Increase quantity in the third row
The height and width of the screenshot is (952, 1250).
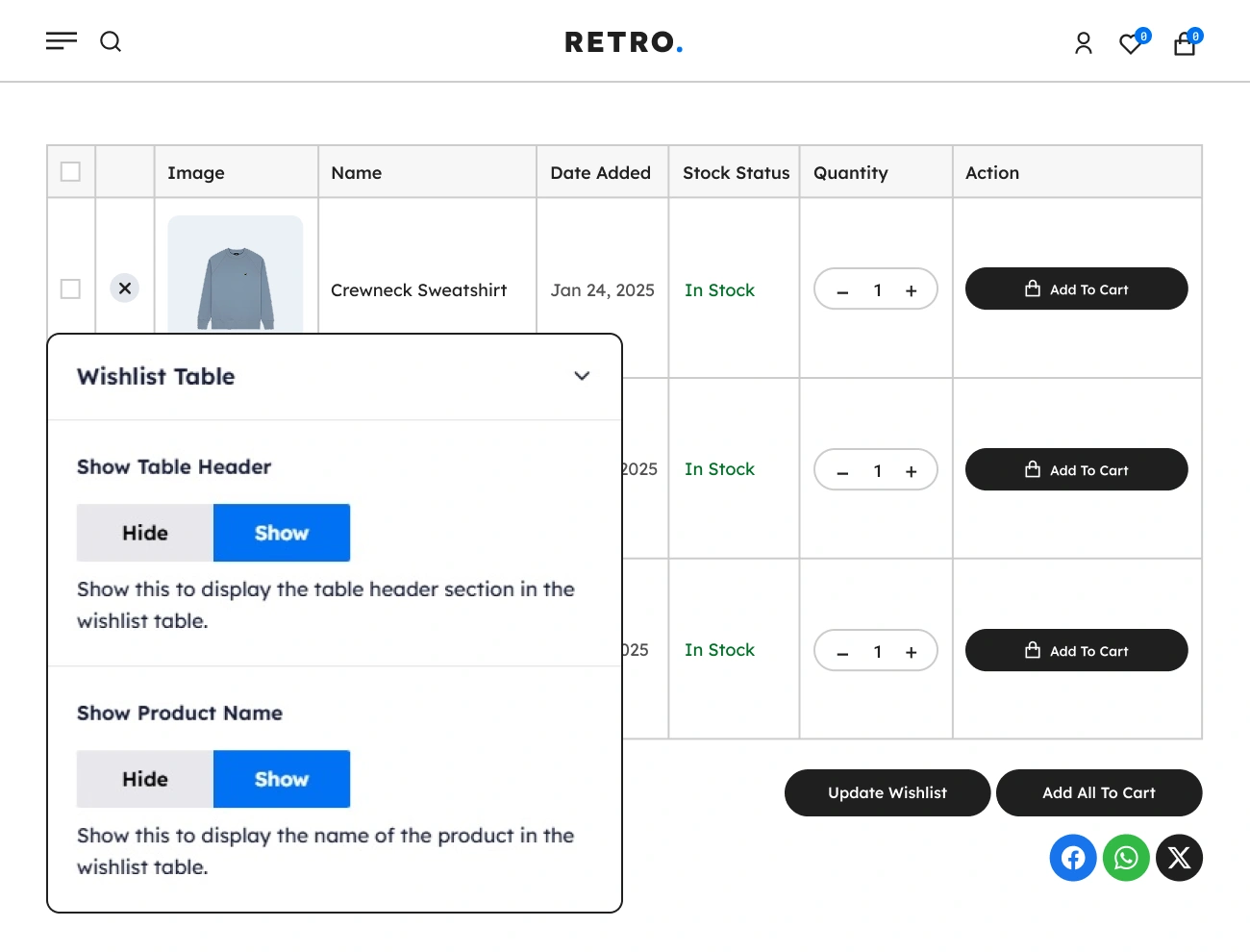click(912, 652)
